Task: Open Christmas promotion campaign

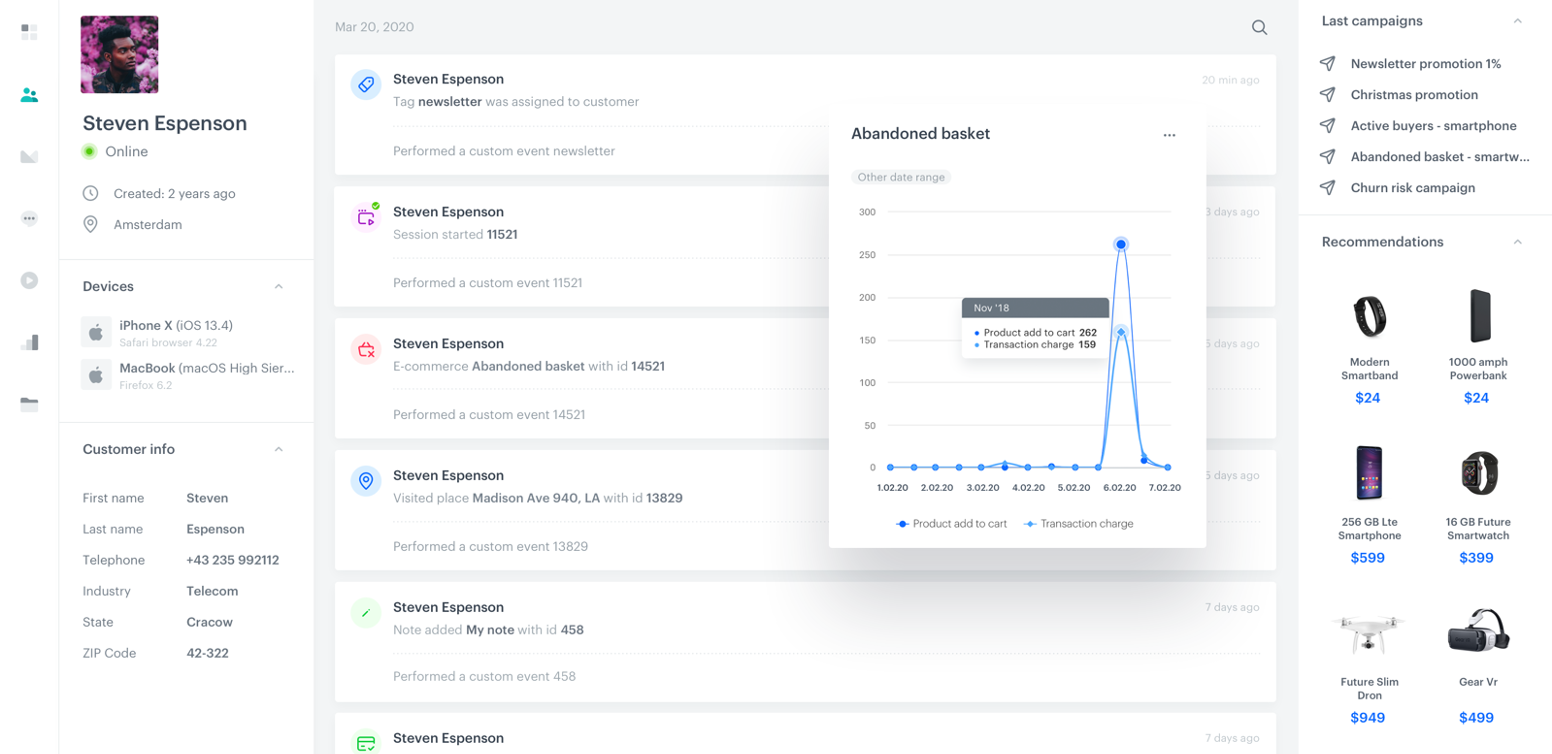Action: [x=1414, y=94]
